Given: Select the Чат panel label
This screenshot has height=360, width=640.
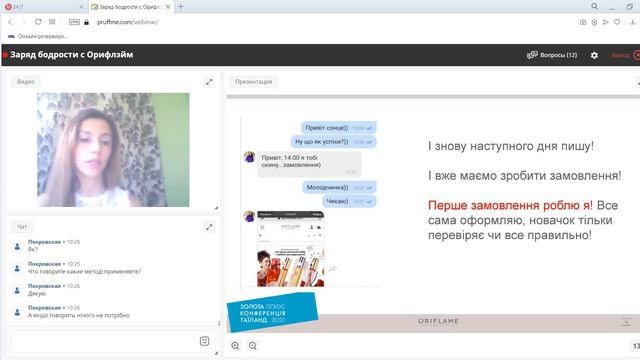Looking at the screenshot, I should (x=22, y=227).
